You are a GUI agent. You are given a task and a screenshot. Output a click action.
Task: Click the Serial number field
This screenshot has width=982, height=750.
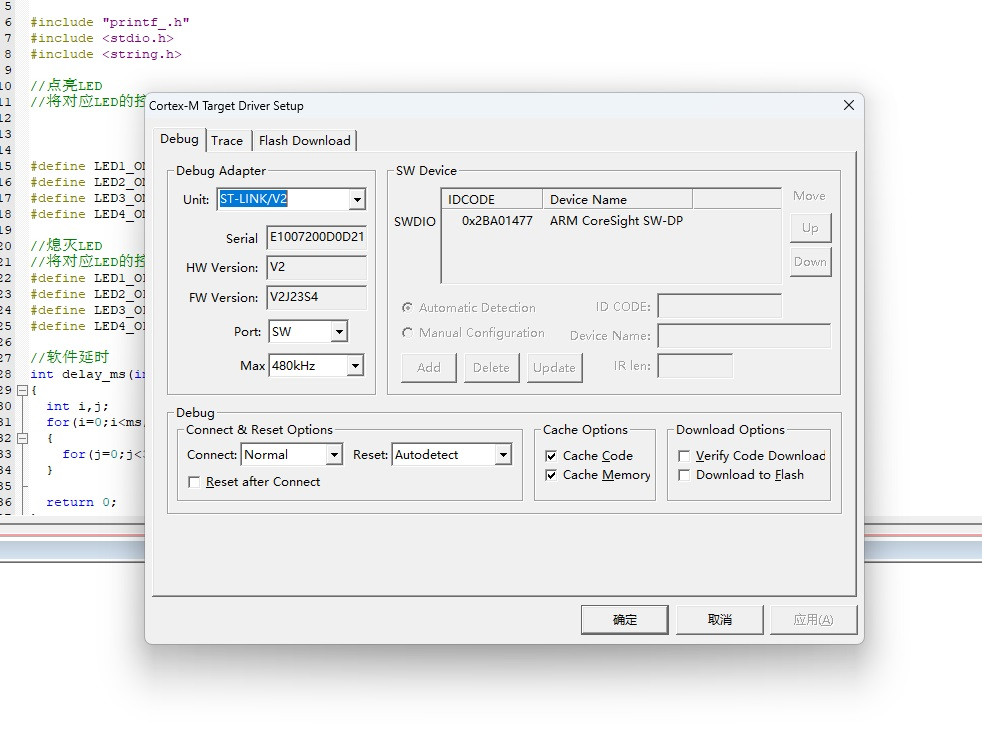point(316,238)
